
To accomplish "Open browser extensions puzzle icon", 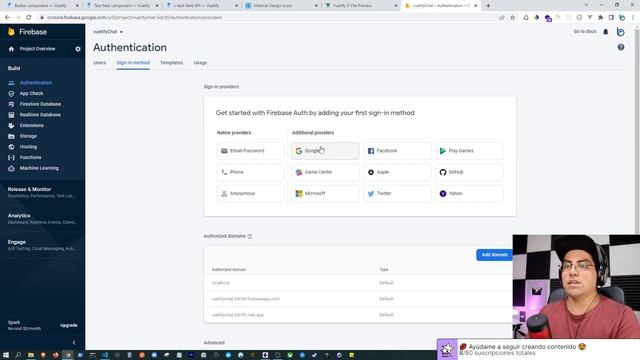I will (600, 18).
